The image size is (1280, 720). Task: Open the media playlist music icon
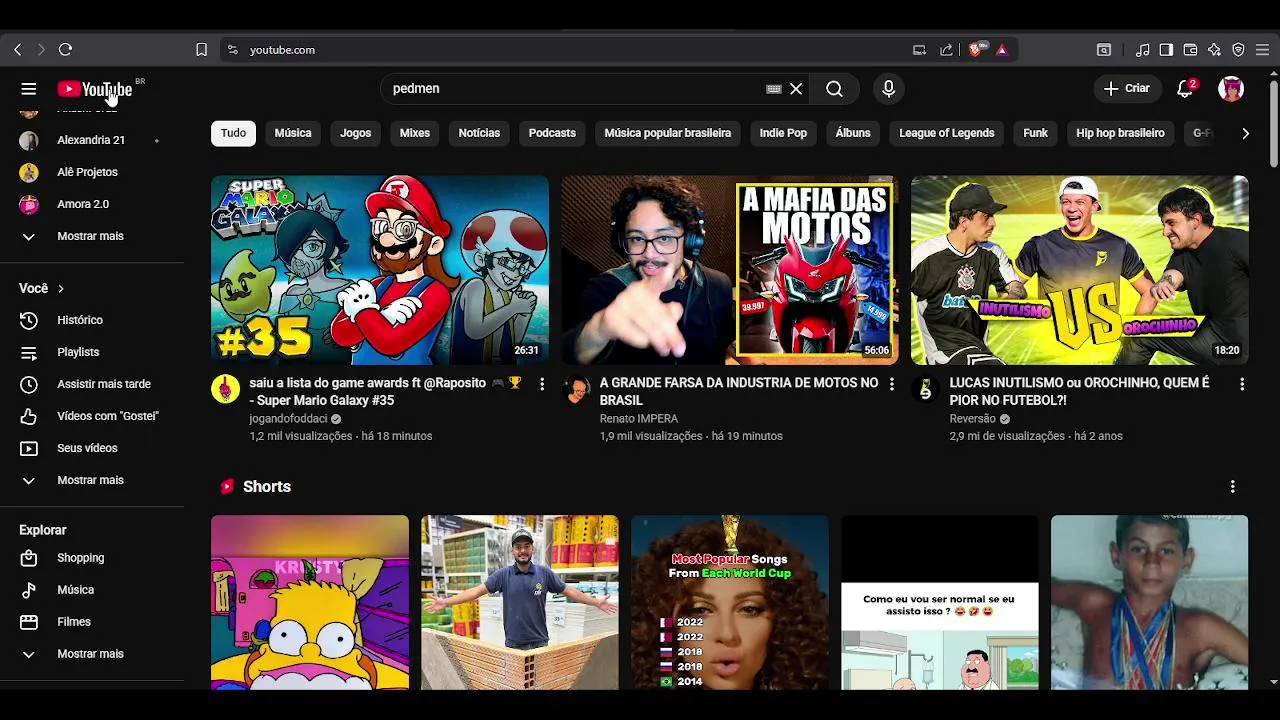[x=1142, y=50]
